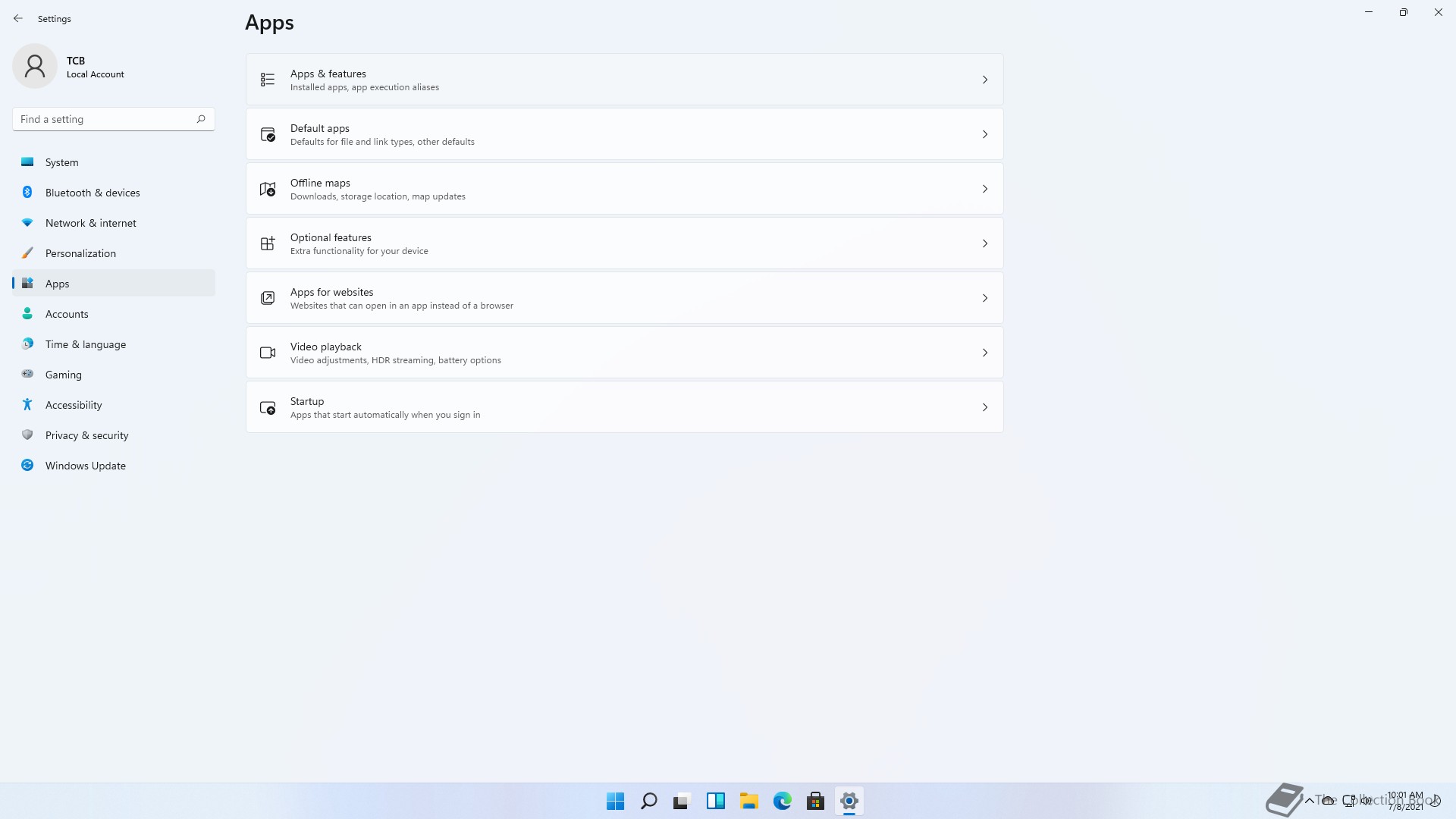Click the TCB Local Account name
1456x819 pixels.
click(95, 67)
